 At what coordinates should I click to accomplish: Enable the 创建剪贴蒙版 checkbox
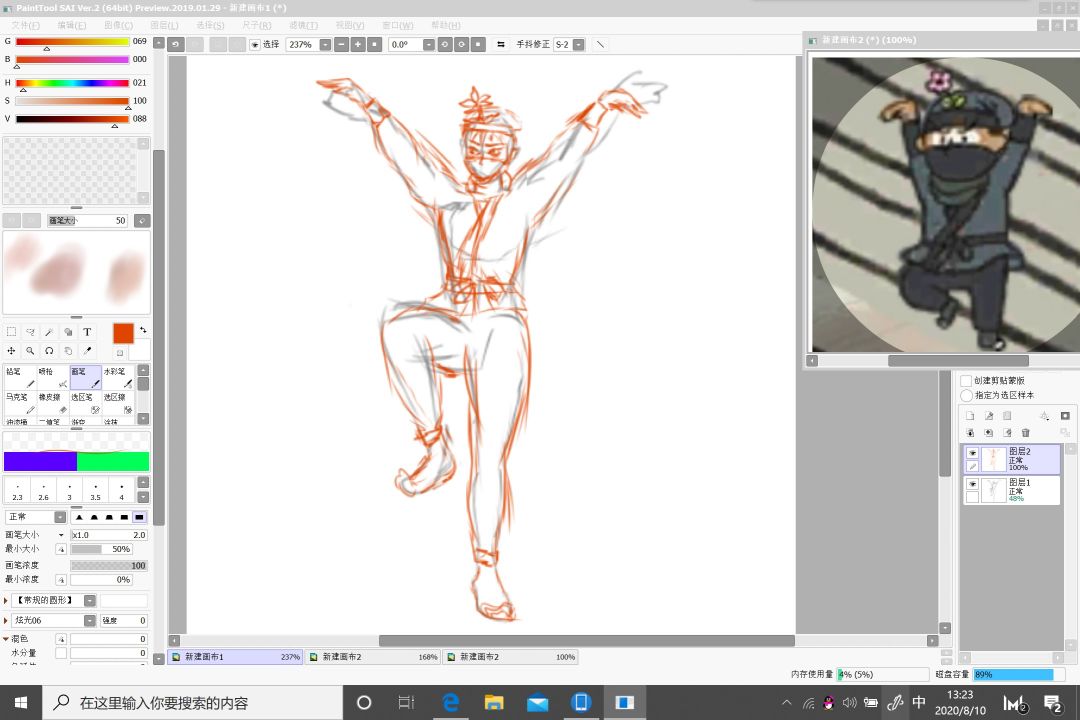[x=966, y=381]
